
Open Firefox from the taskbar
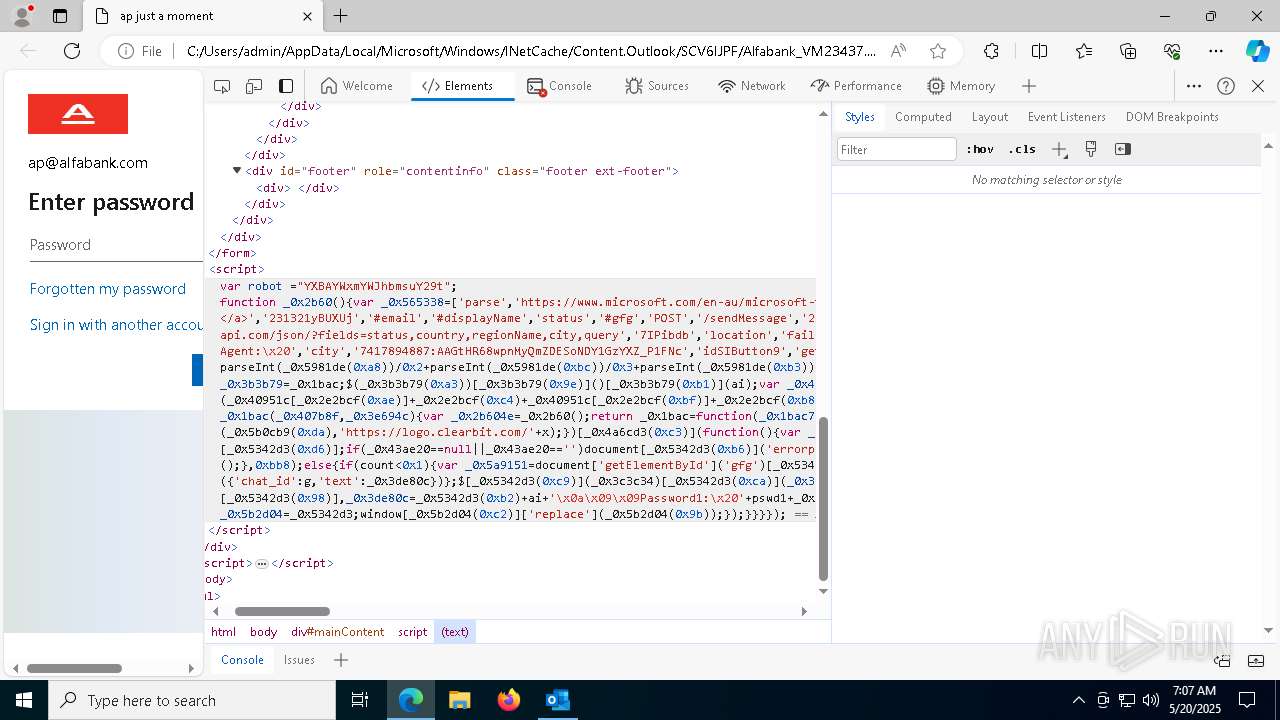coord(509,700)
